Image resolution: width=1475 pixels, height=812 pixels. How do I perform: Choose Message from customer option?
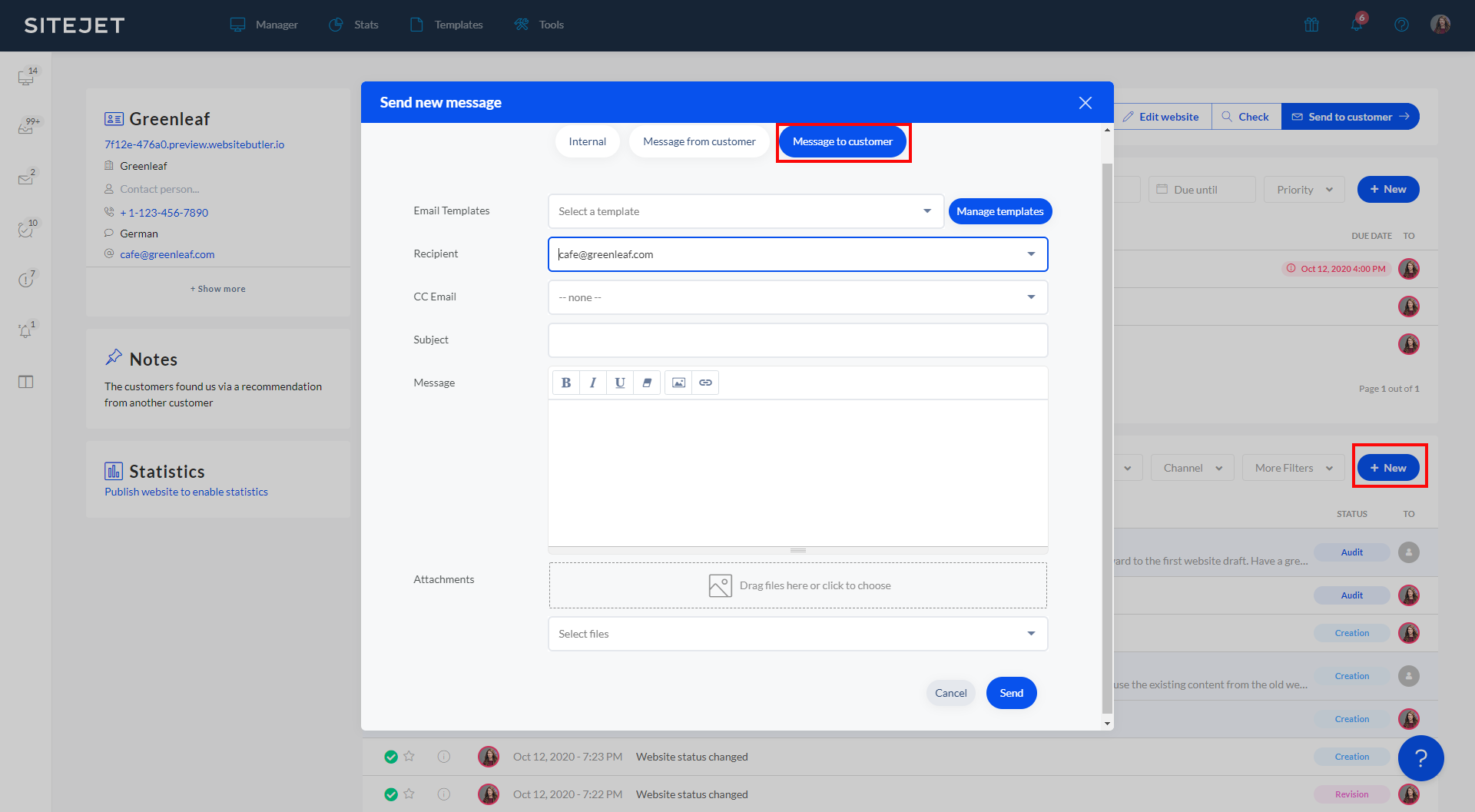click(699, 141)
